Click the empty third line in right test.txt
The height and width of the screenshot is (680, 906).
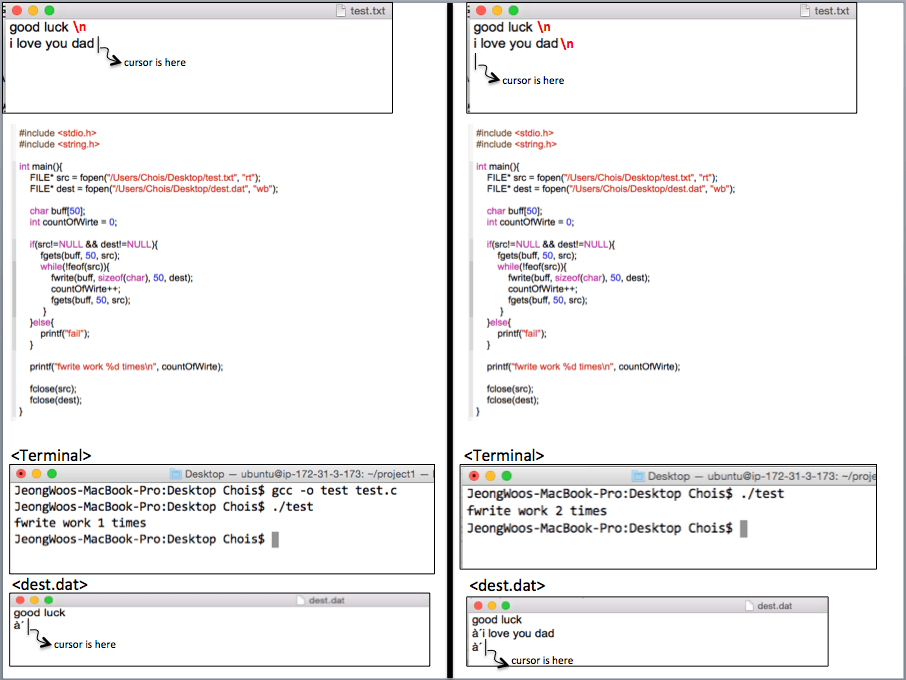click(476, 61)
